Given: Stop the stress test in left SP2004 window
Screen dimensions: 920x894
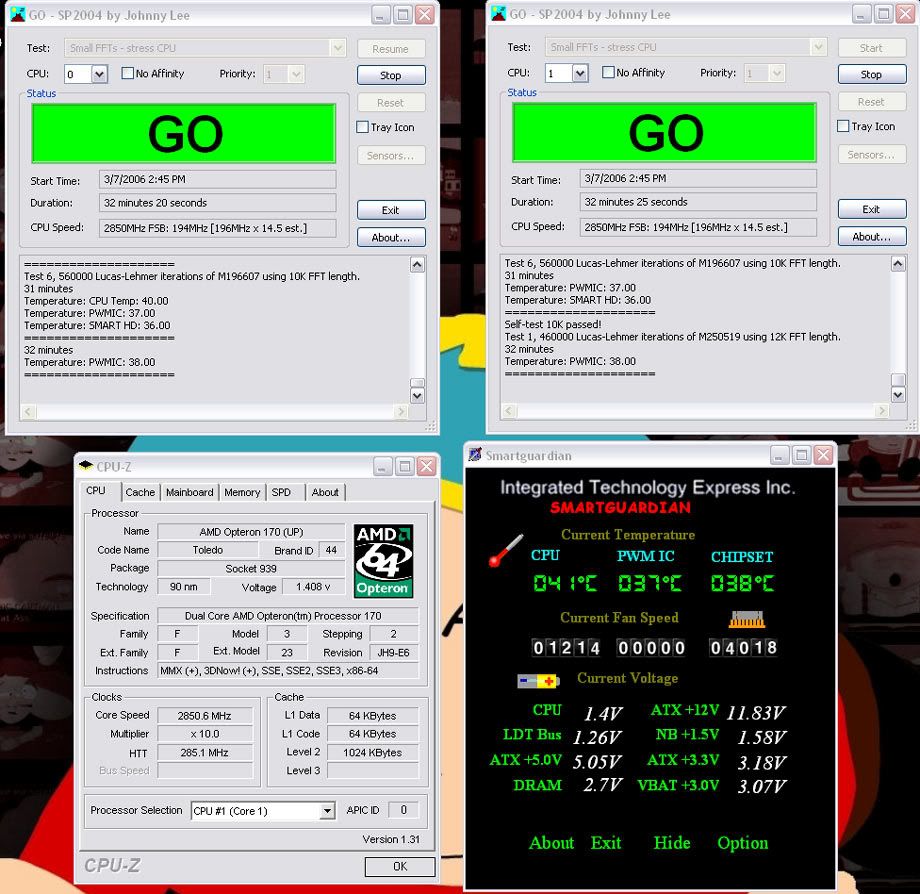Looking at the screenshot, I should 391,75.
